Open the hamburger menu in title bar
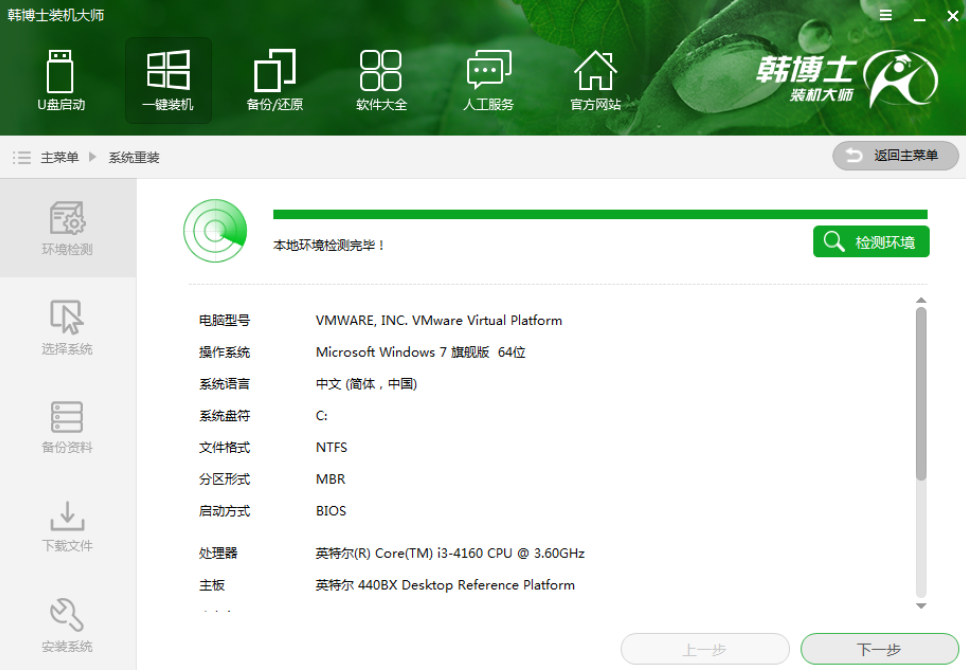Viewport: 966px width, 670px height. coord(885,15)
